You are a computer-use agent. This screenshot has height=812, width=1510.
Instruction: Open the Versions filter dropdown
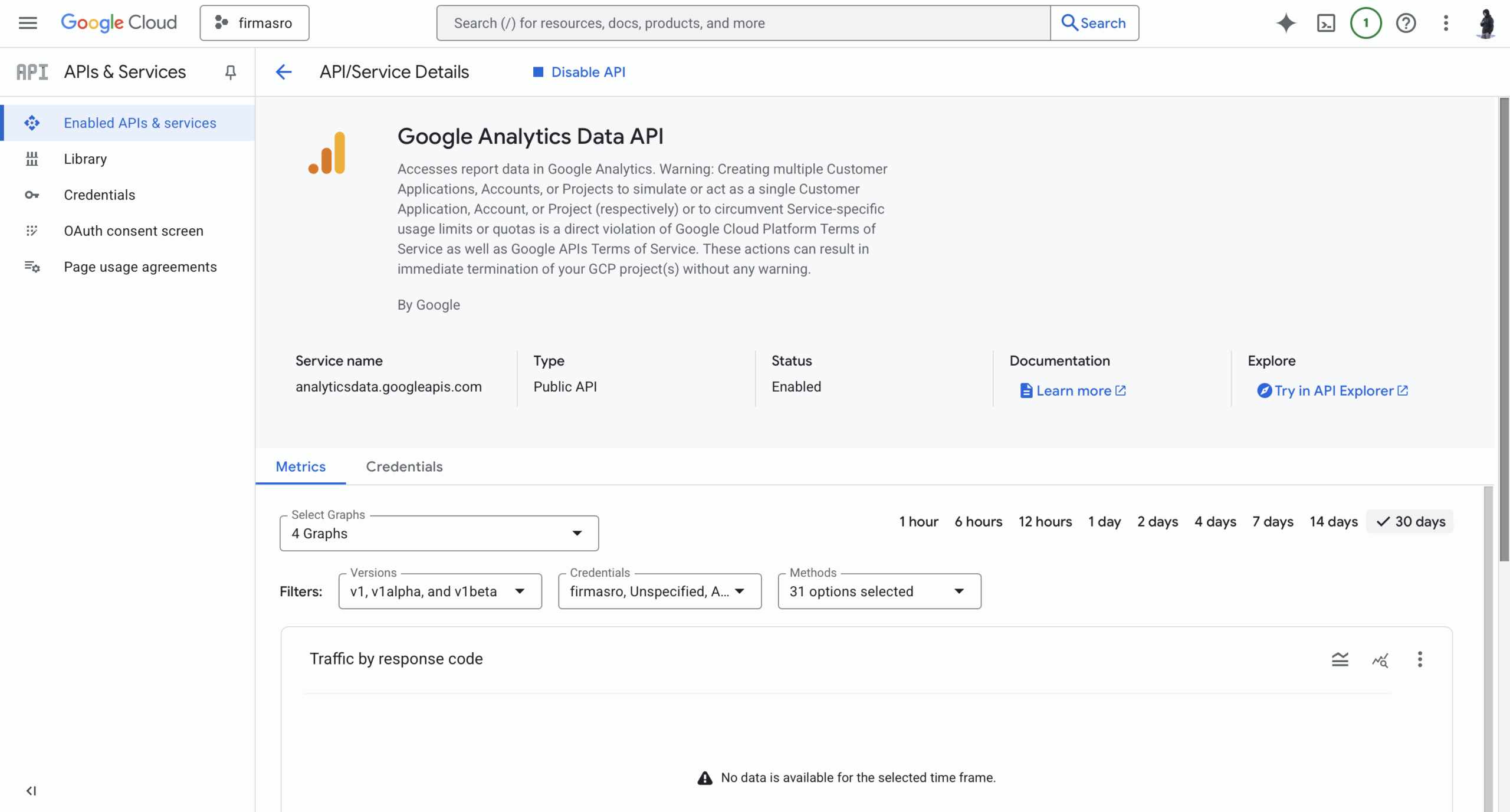[x=440, y=591]
